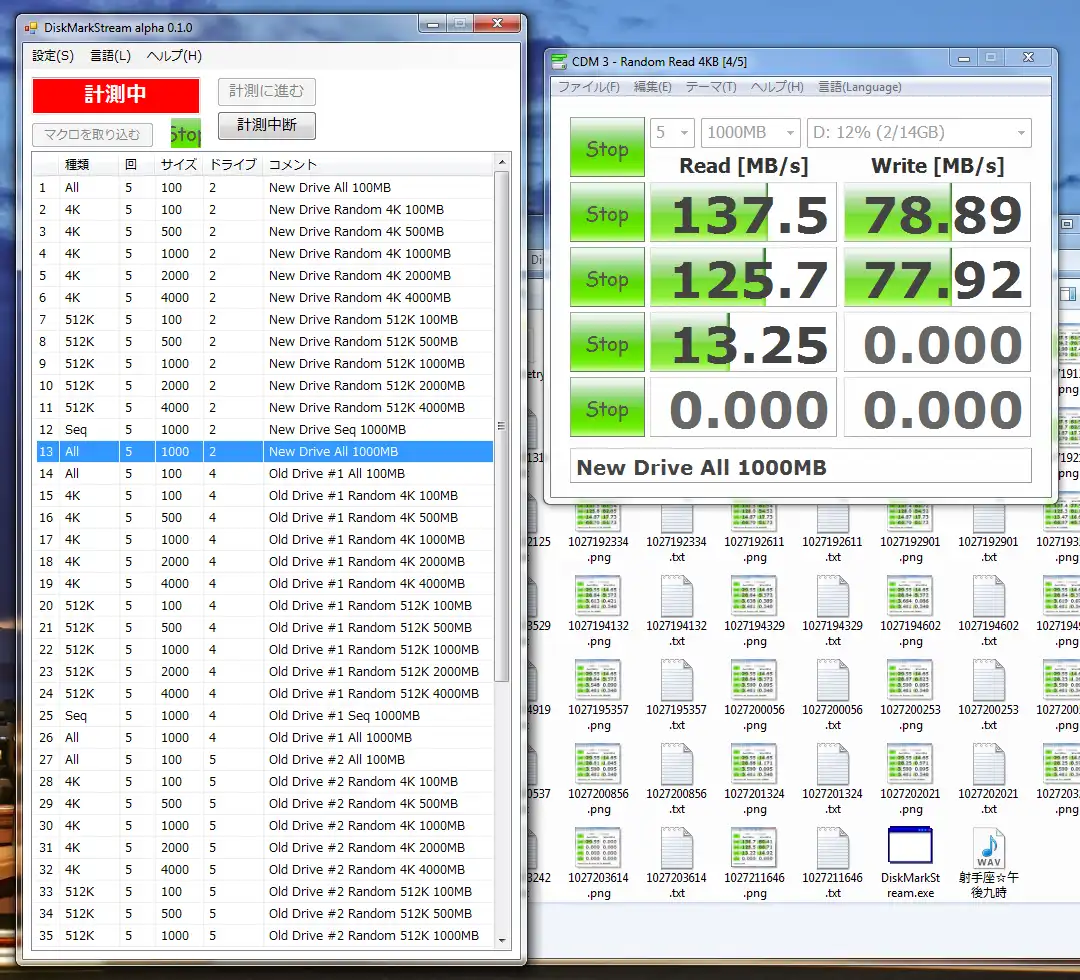Click the 計測中断 abort button
1080x980 pixels.
(x=267, y=125)
